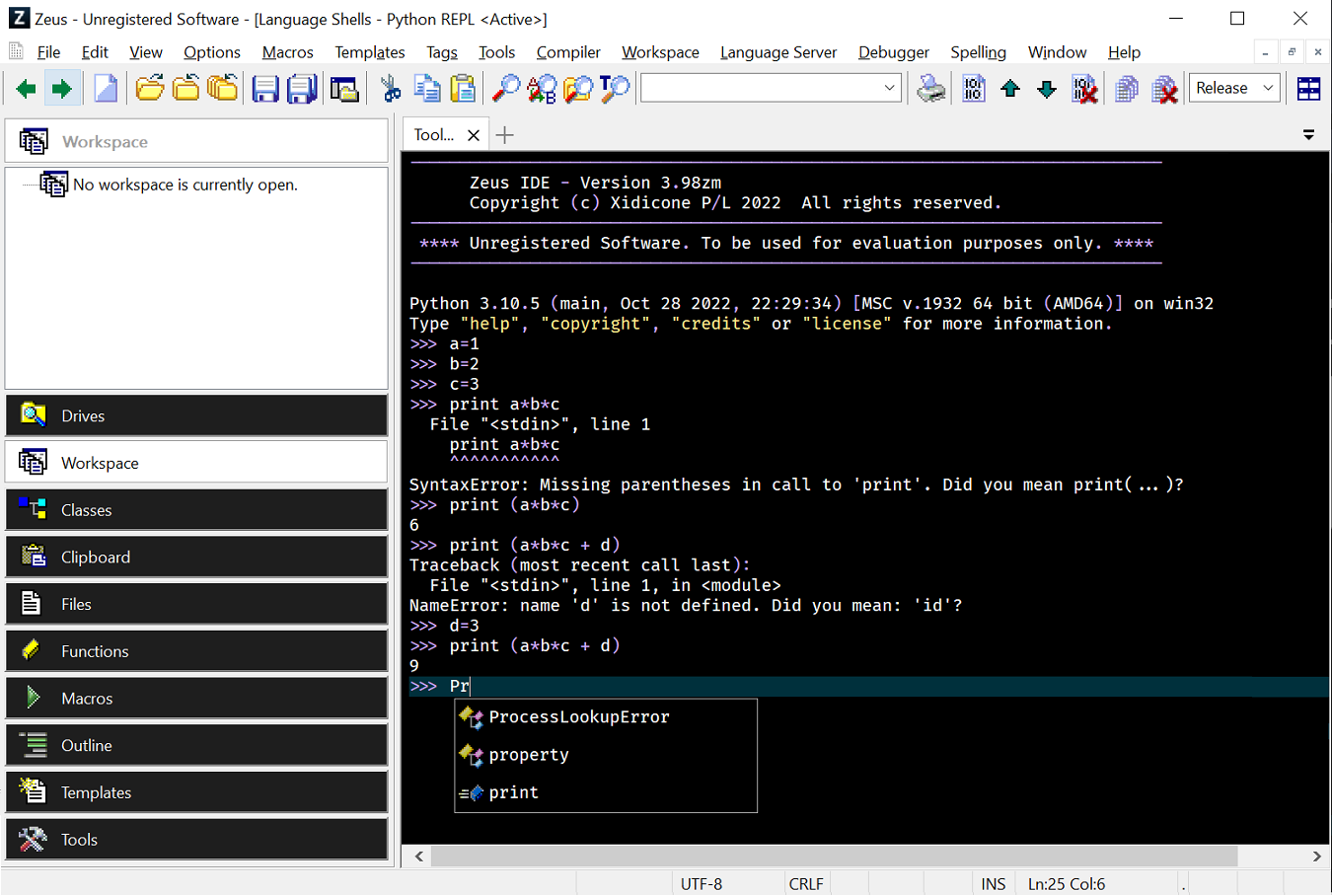Open the View menu
The image size is (1332, 896).
pos(145,52)
